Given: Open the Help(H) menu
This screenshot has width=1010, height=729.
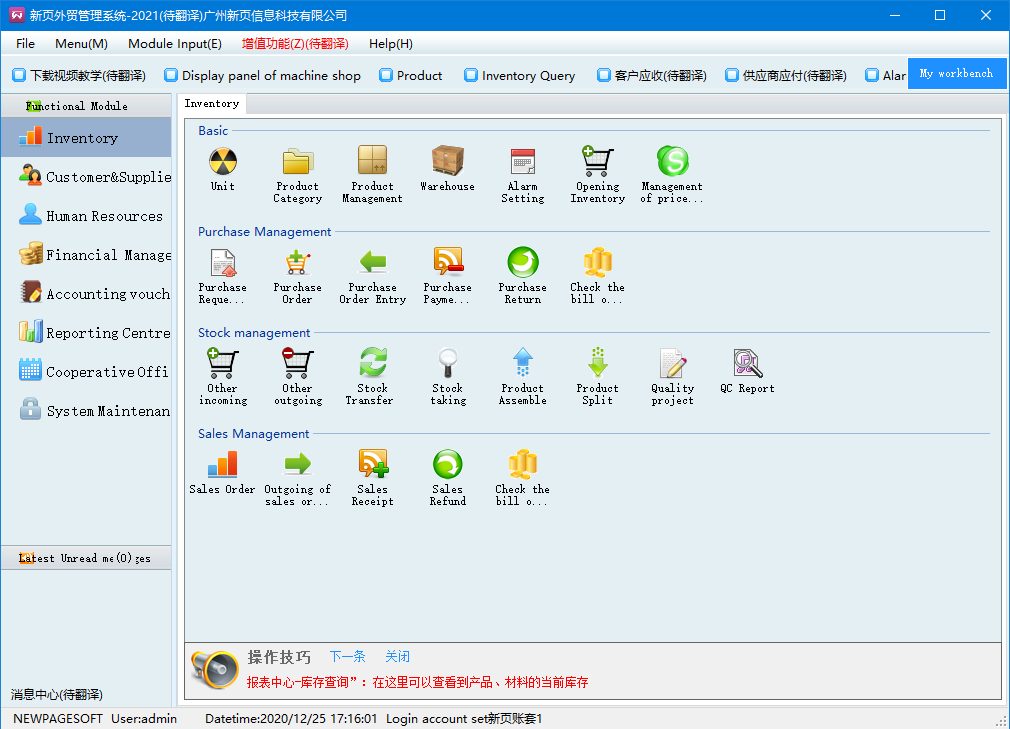Looking at the screenshot, I should pos(390,43).
